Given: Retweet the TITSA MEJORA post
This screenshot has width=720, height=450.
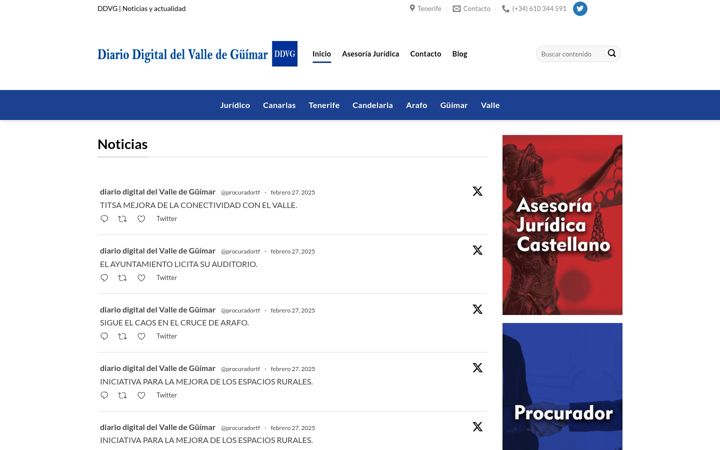Looking at the screenshot, I should [x=122, y=219].
